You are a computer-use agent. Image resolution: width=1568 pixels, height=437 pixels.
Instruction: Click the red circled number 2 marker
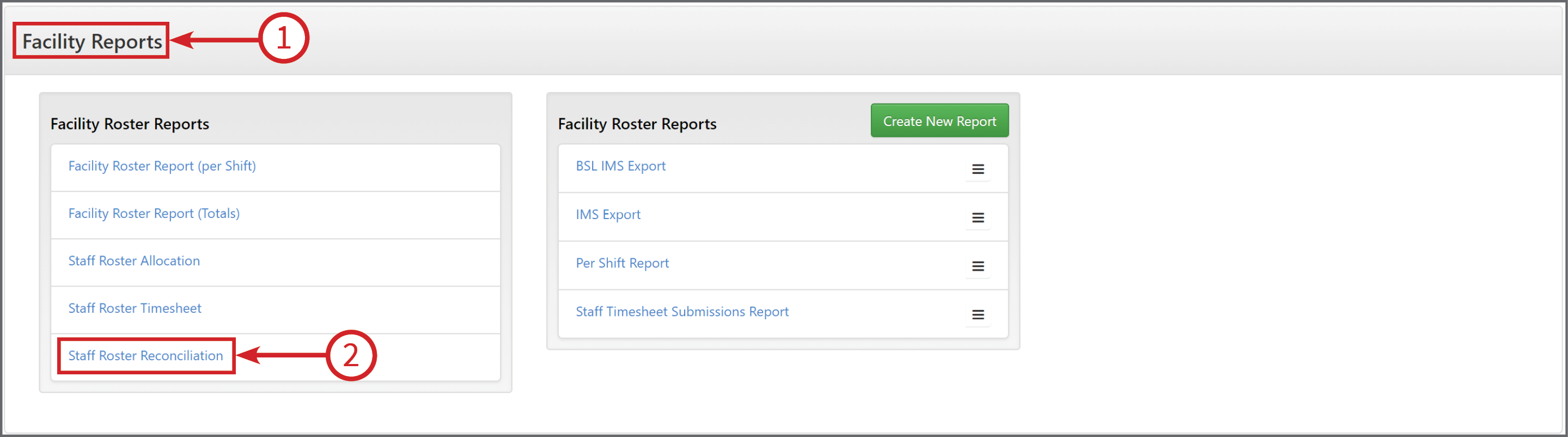(351, 355)
